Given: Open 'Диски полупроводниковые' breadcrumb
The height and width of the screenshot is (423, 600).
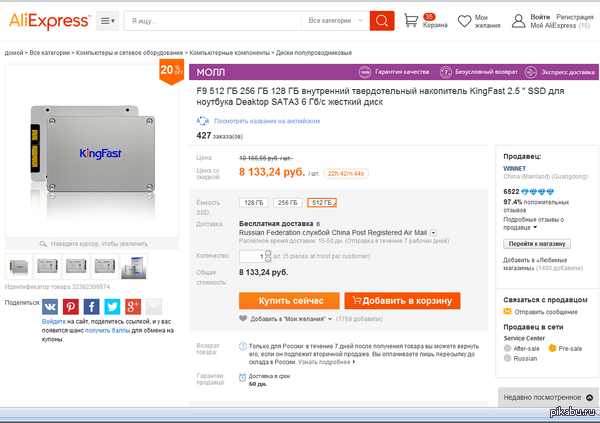Looking at the screenshot, I should click(x=314, y=53).
